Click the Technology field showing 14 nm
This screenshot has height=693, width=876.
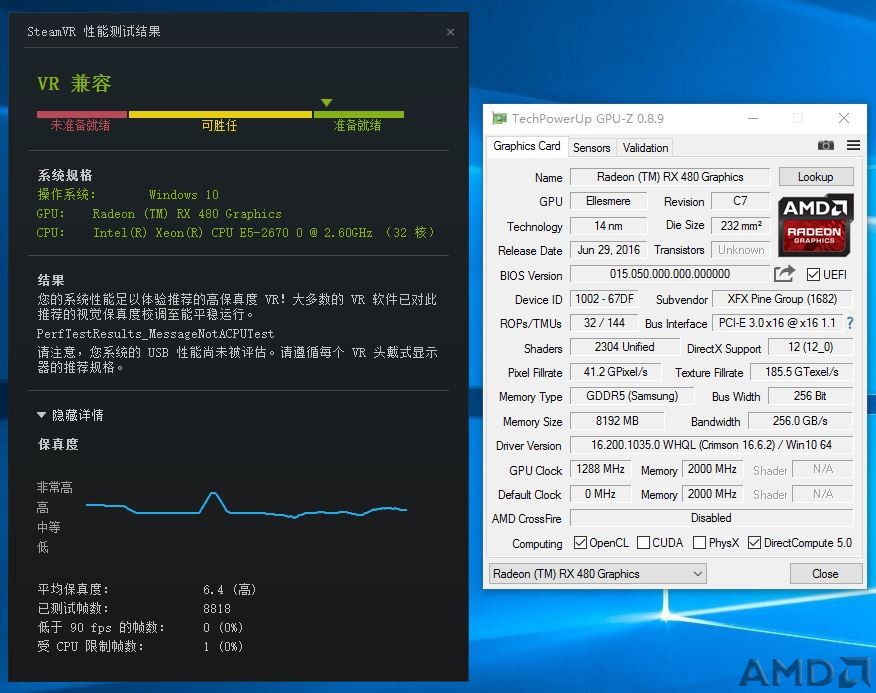pos(608,226)
